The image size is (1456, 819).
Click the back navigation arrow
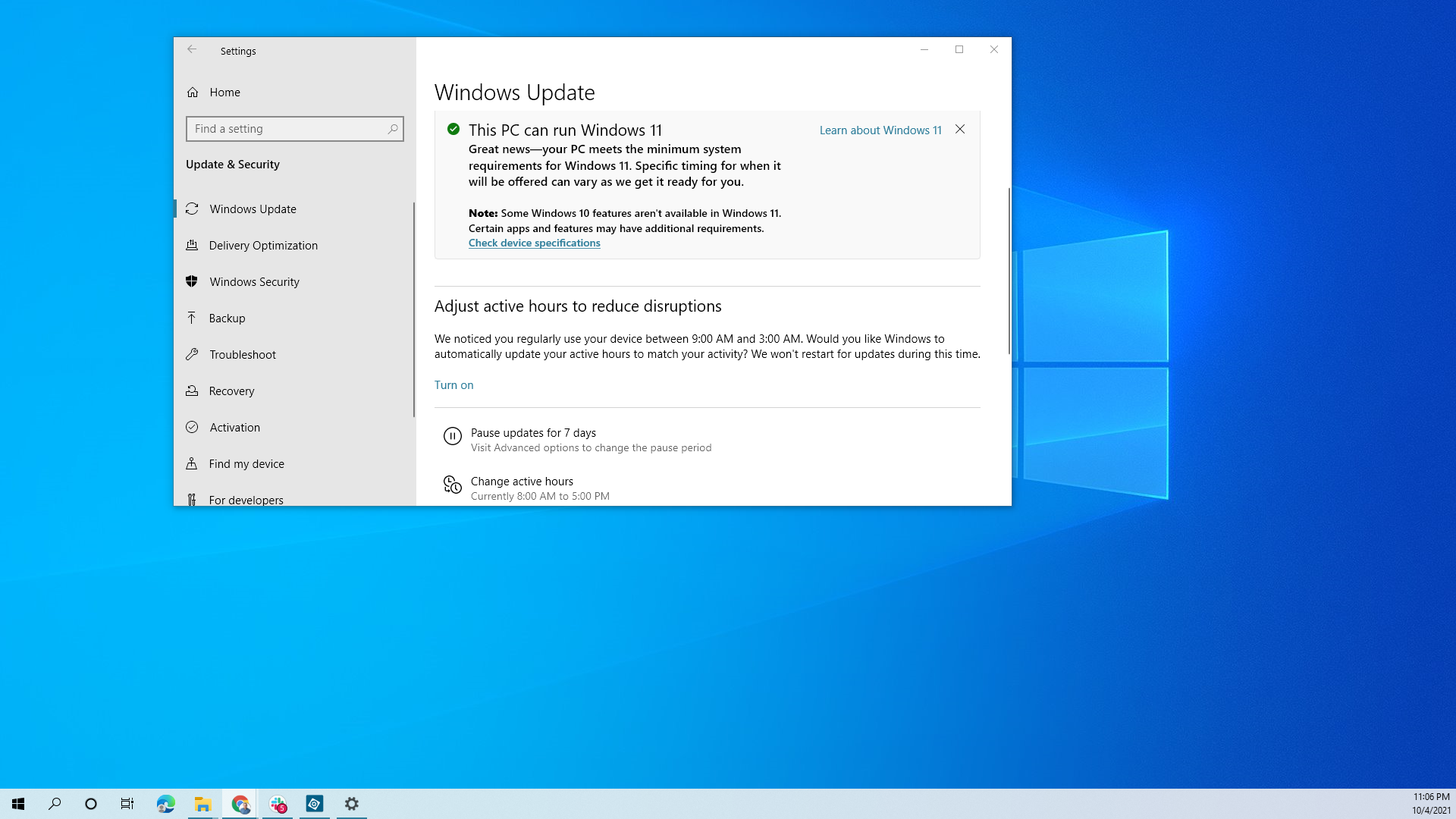(x=192, y=50)
